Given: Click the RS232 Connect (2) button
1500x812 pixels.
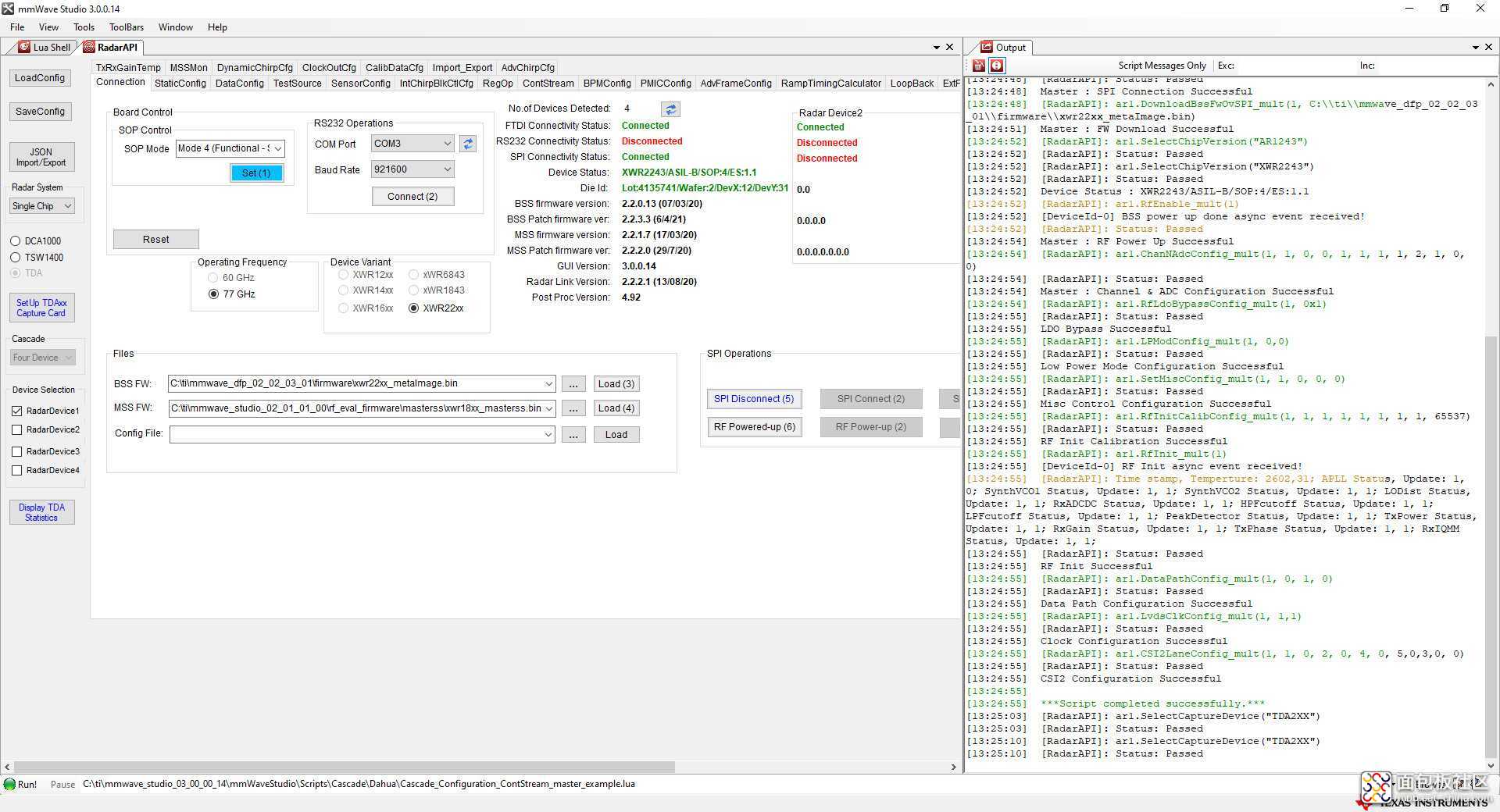Looking at the screenshot, I should coord(412,197).
